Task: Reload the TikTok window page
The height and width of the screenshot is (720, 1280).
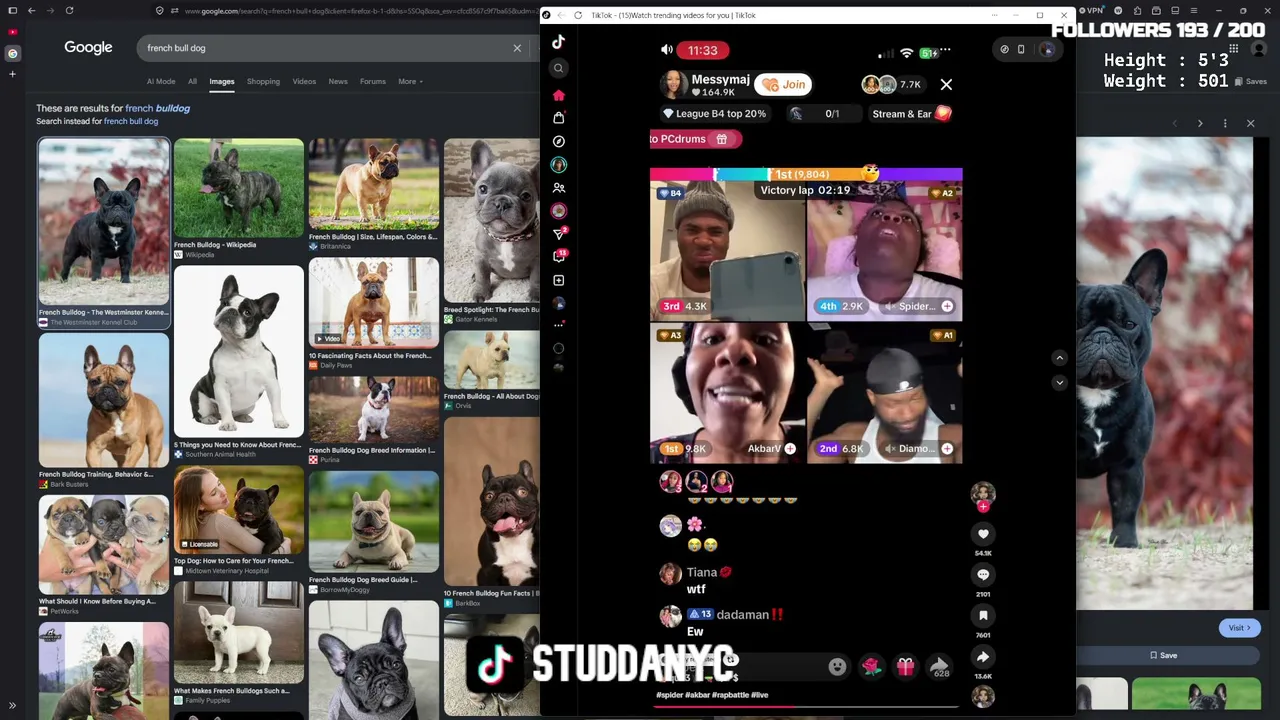Action: 578,15
